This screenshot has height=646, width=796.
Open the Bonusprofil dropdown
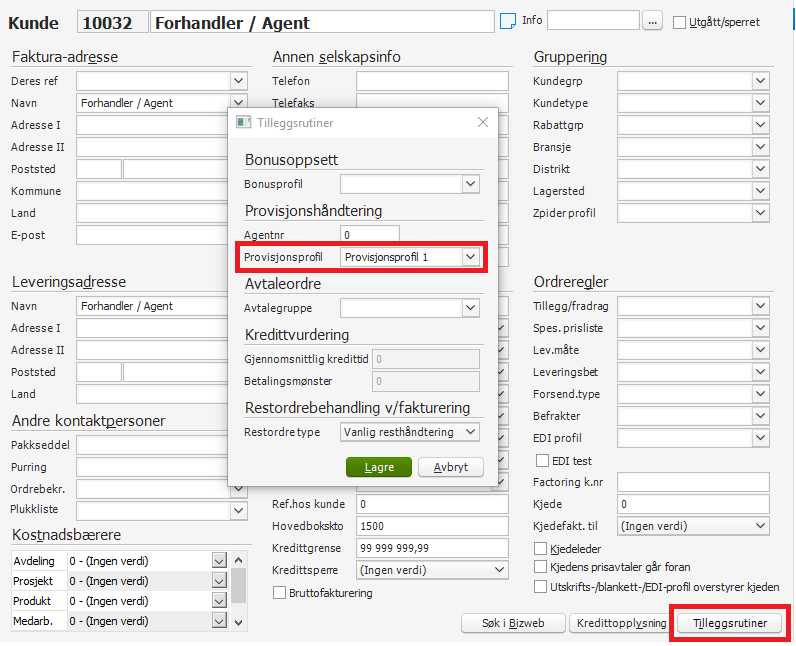[x=471, y=184]
